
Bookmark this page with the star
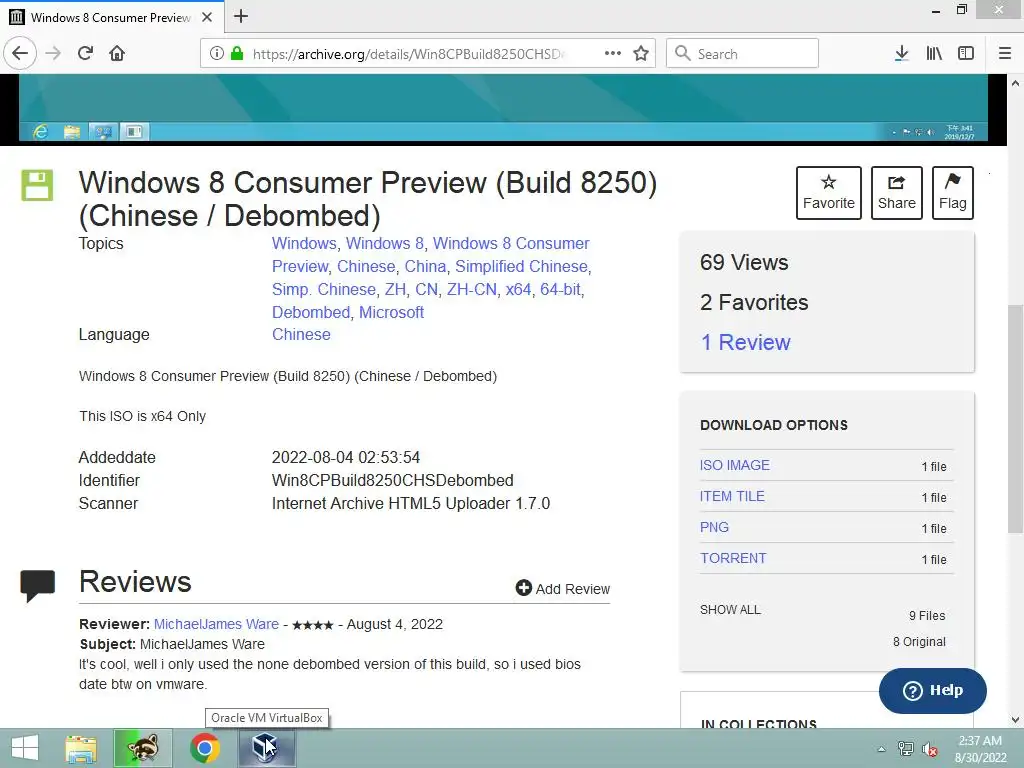click(641, 54)
